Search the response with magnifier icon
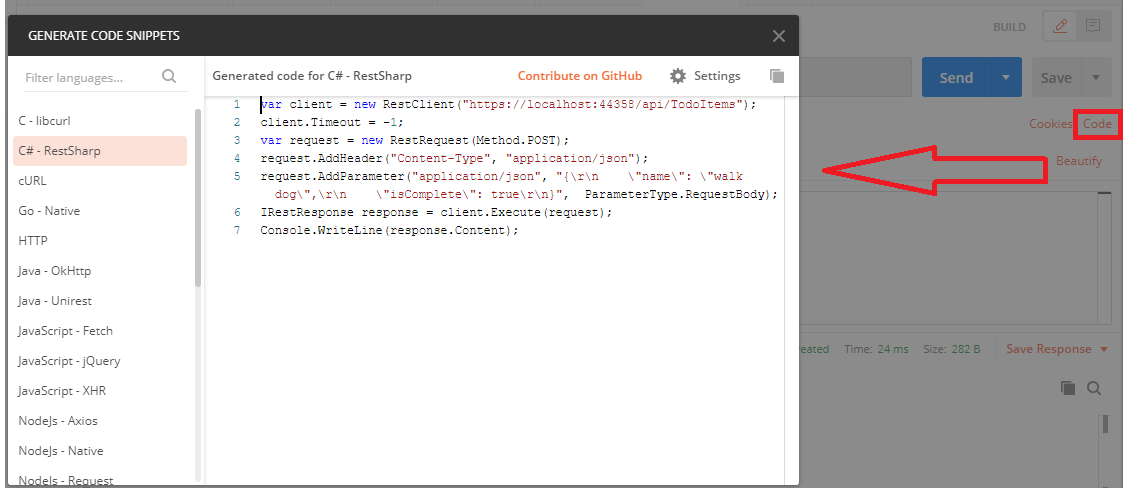The height and width of the screenshot is (490, 1123). coord(1094,388)
